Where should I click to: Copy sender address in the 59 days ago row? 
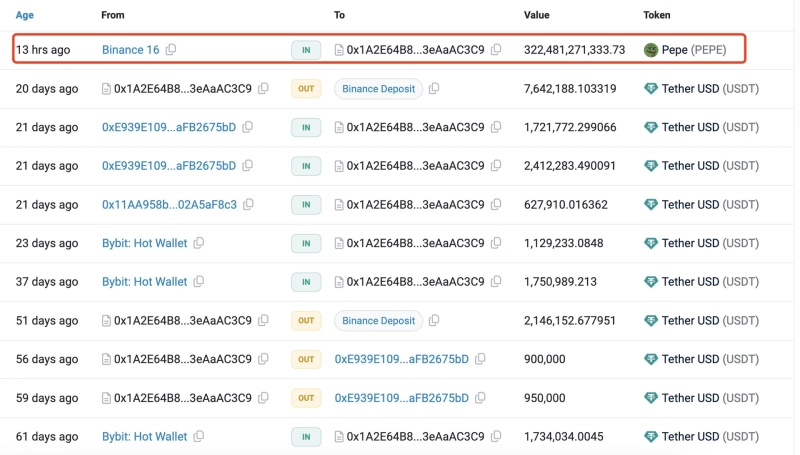[x=264, y=398]
